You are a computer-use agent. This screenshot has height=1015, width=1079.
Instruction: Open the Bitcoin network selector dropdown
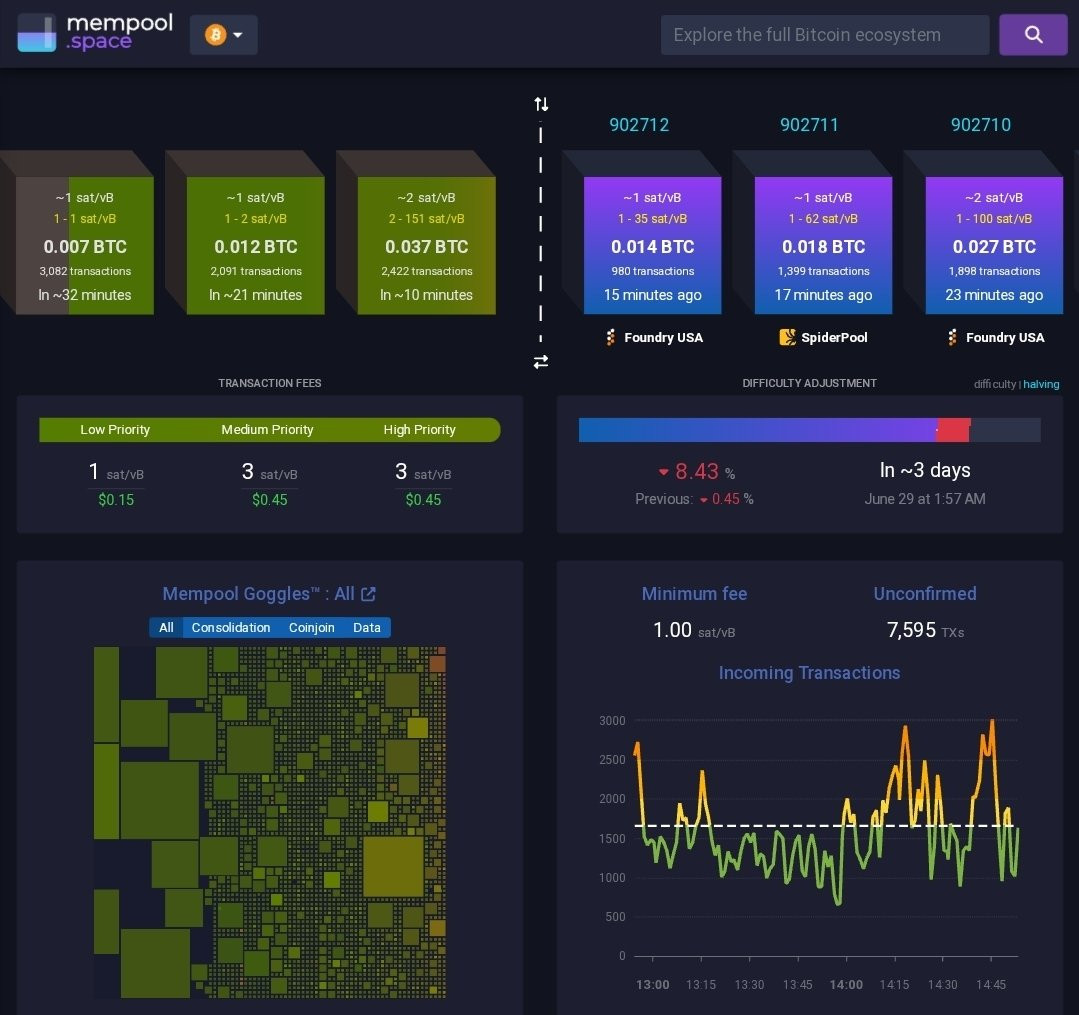(x=224, y=34)
